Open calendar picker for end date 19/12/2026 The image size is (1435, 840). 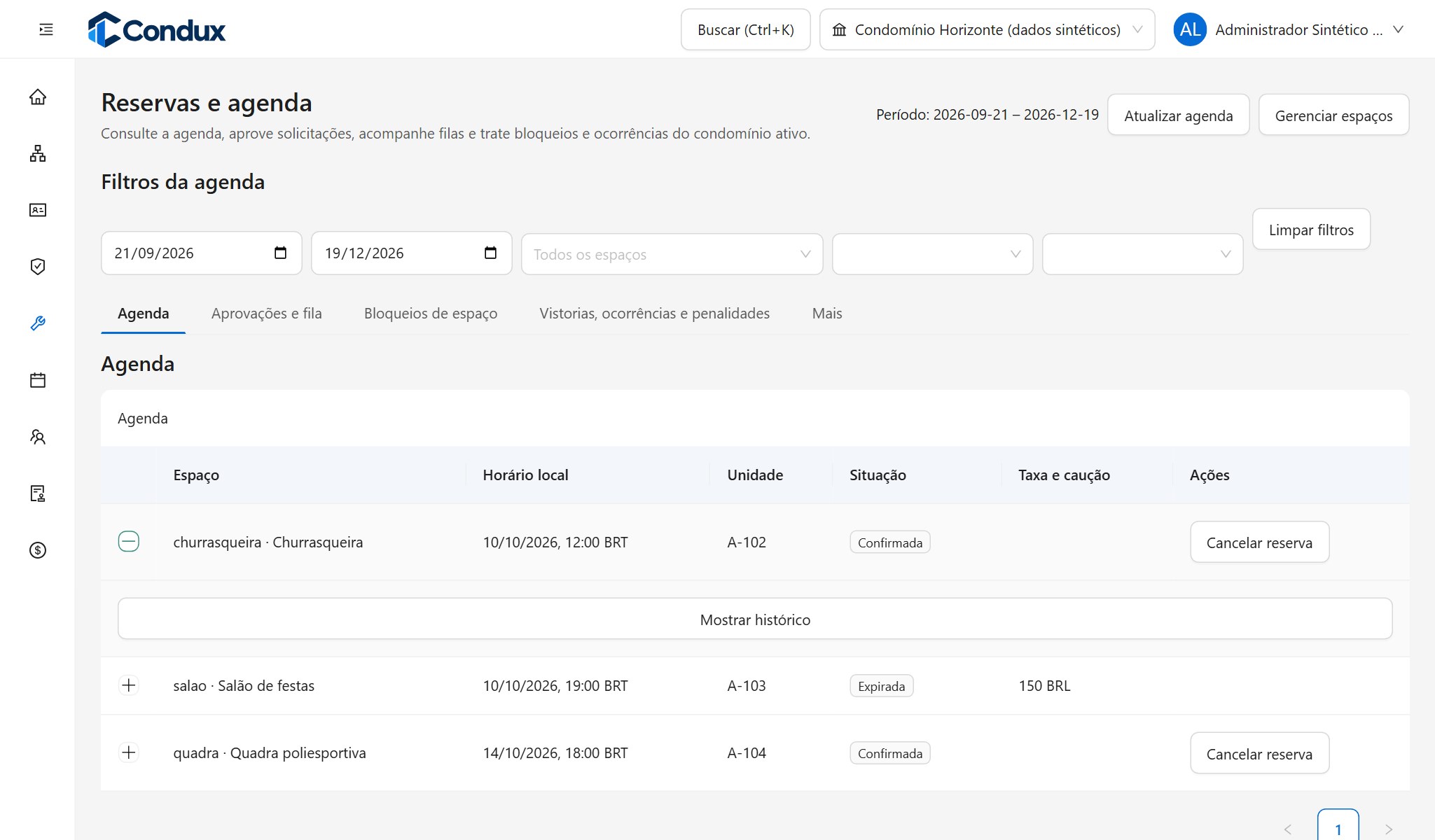490,253
